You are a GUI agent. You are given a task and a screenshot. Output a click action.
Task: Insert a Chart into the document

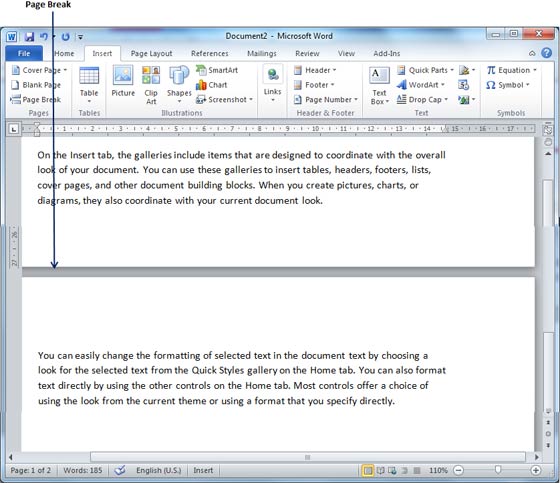click(211, 85)
